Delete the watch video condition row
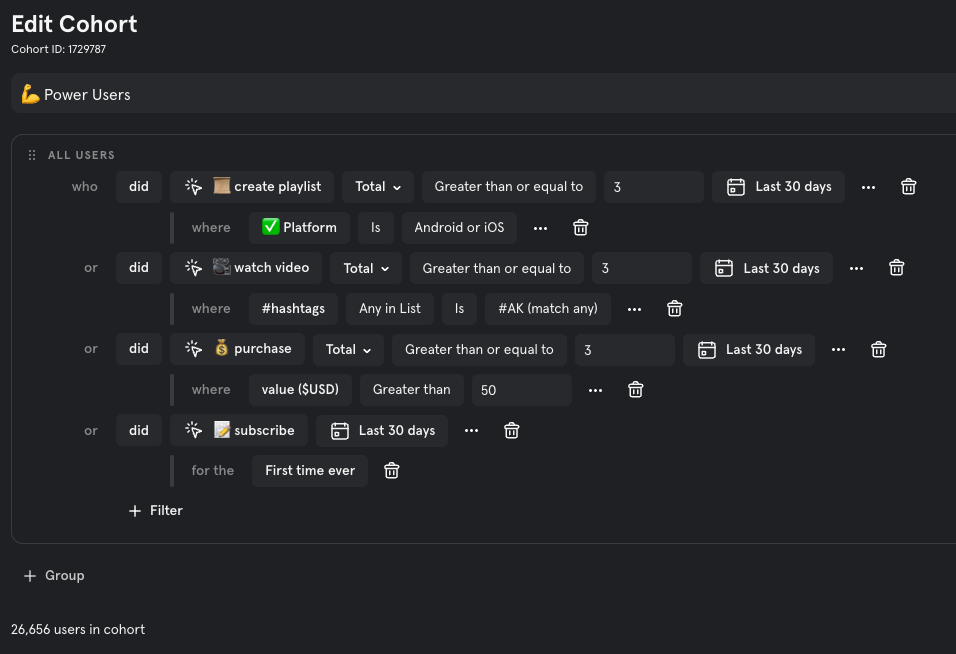 [896, 268]
